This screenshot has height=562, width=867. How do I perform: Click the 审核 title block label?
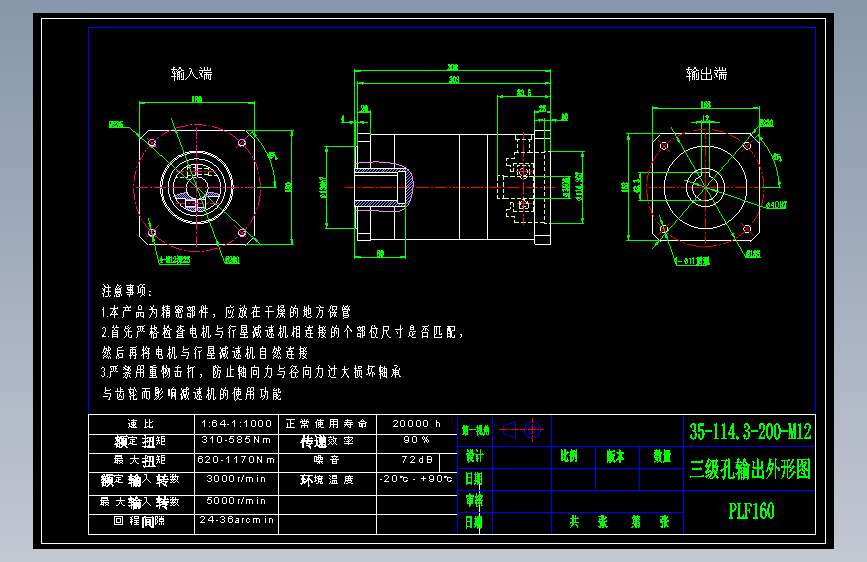pyautogui.click(x=474, y=501)
